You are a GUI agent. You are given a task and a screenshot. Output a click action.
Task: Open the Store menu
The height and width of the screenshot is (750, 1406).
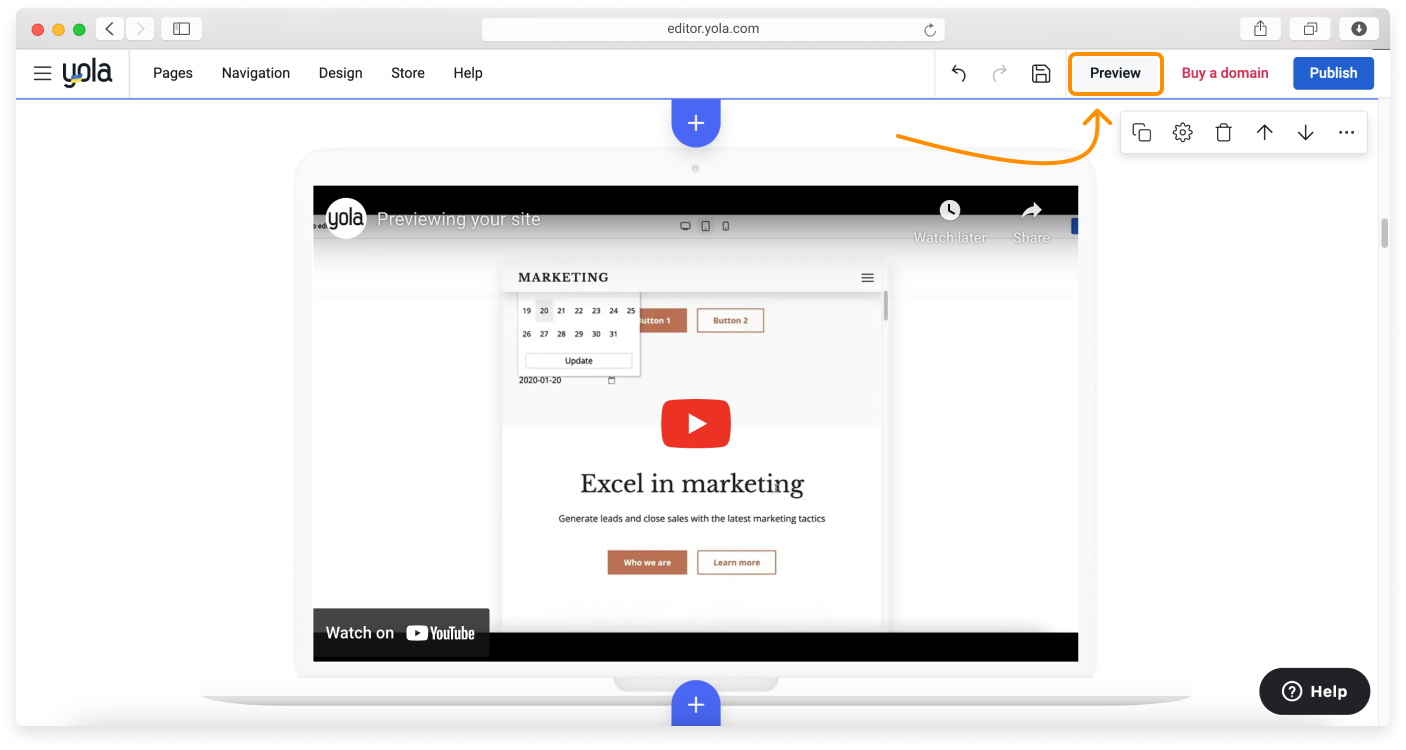point(407,72)
